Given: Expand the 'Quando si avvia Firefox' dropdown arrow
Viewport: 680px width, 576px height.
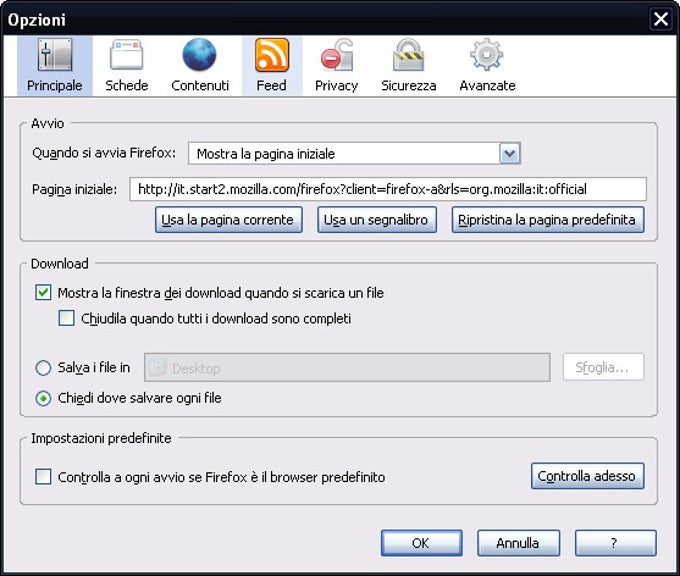Looking at the screenshot, I should 510,153.
